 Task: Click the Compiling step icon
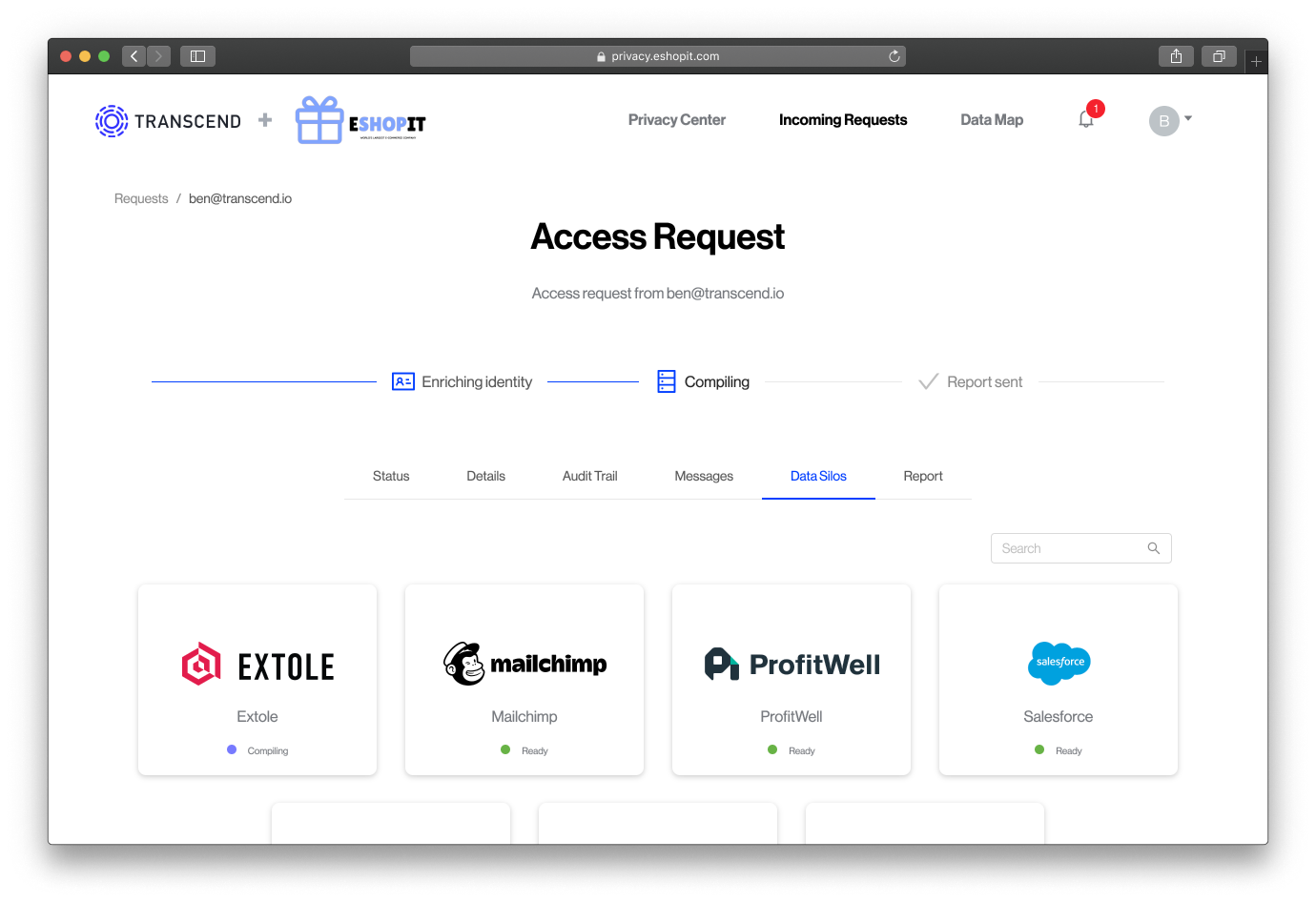(667, 381)
